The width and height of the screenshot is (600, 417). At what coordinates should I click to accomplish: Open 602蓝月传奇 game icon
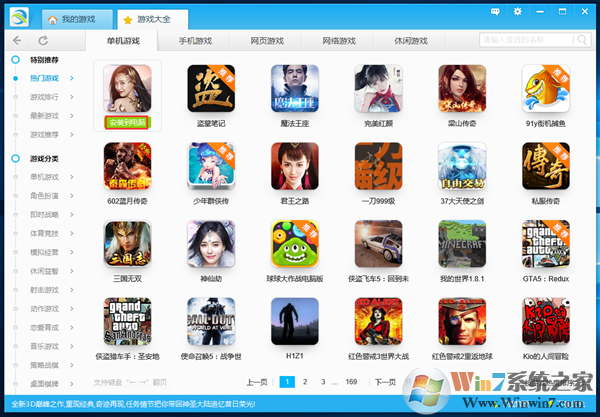coord(127,166)
